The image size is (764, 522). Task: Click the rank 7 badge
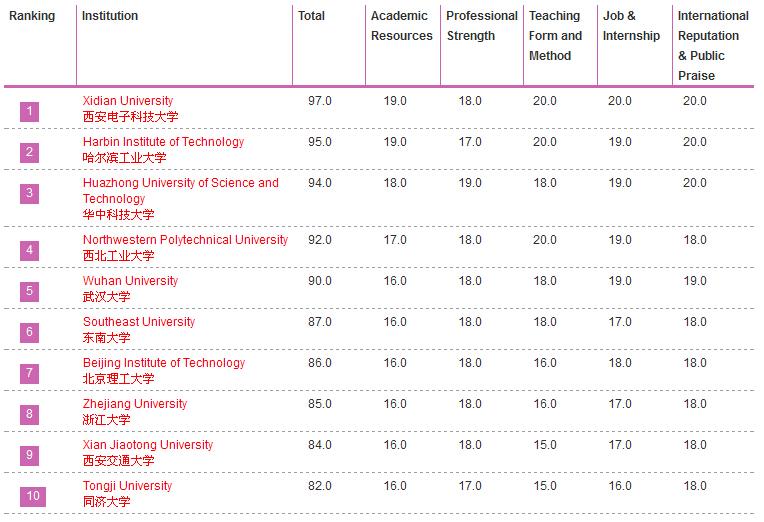click(29, 373)
